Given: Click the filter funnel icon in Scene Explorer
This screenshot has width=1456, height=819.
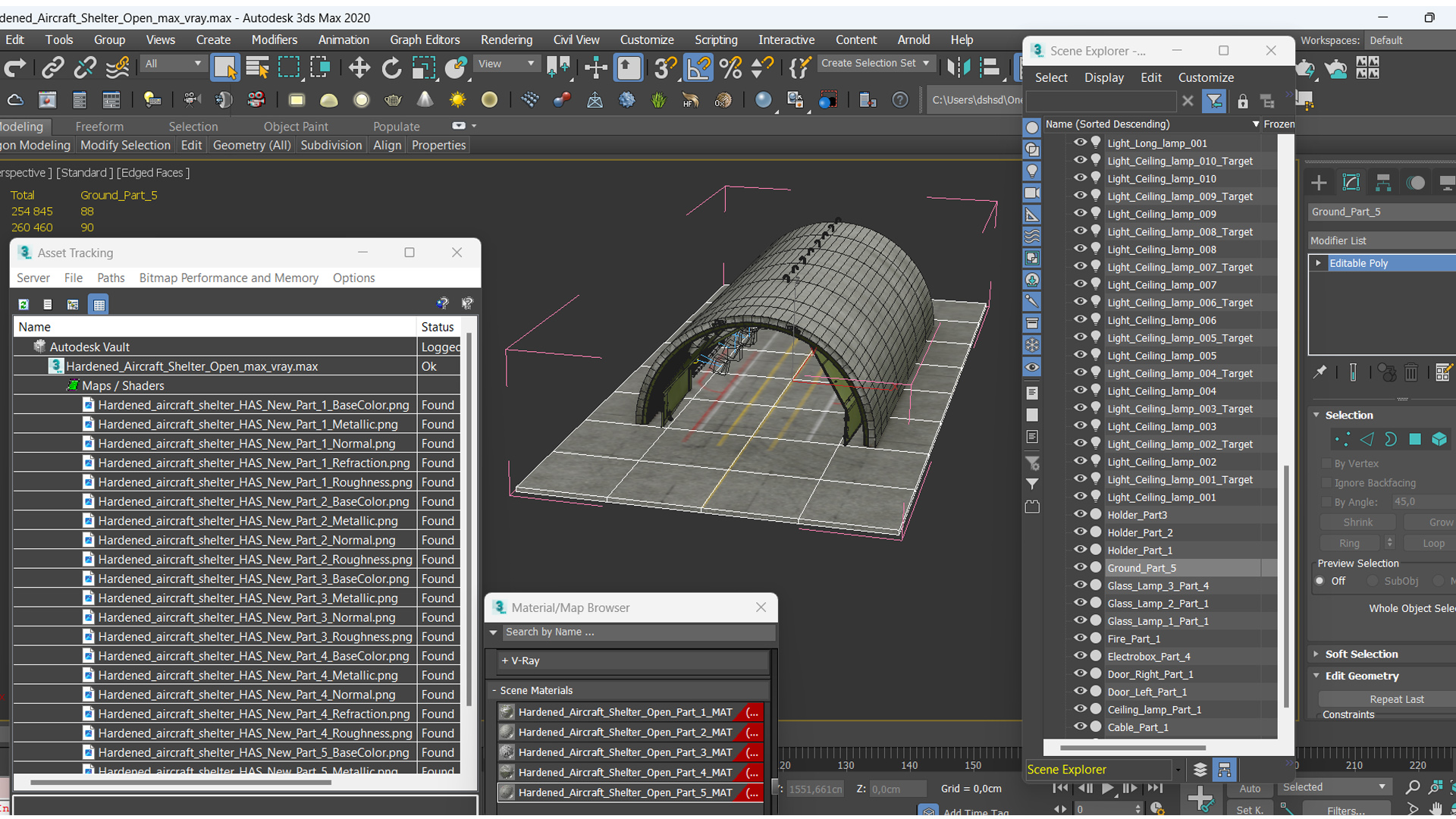Looking at the screenshot, I should pos(1214,101).
